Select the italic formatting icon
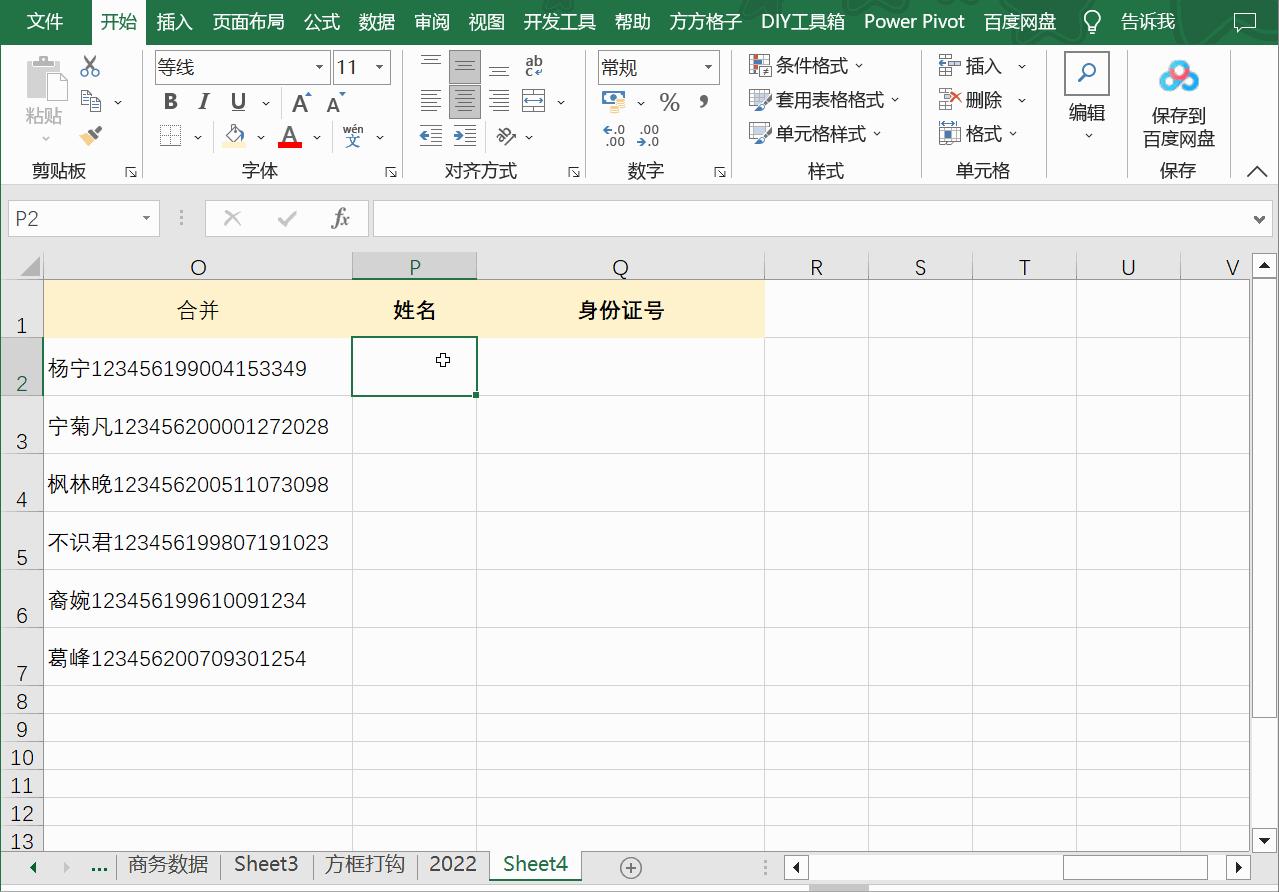Screen dimensions: 1279x892 [203, 101]
